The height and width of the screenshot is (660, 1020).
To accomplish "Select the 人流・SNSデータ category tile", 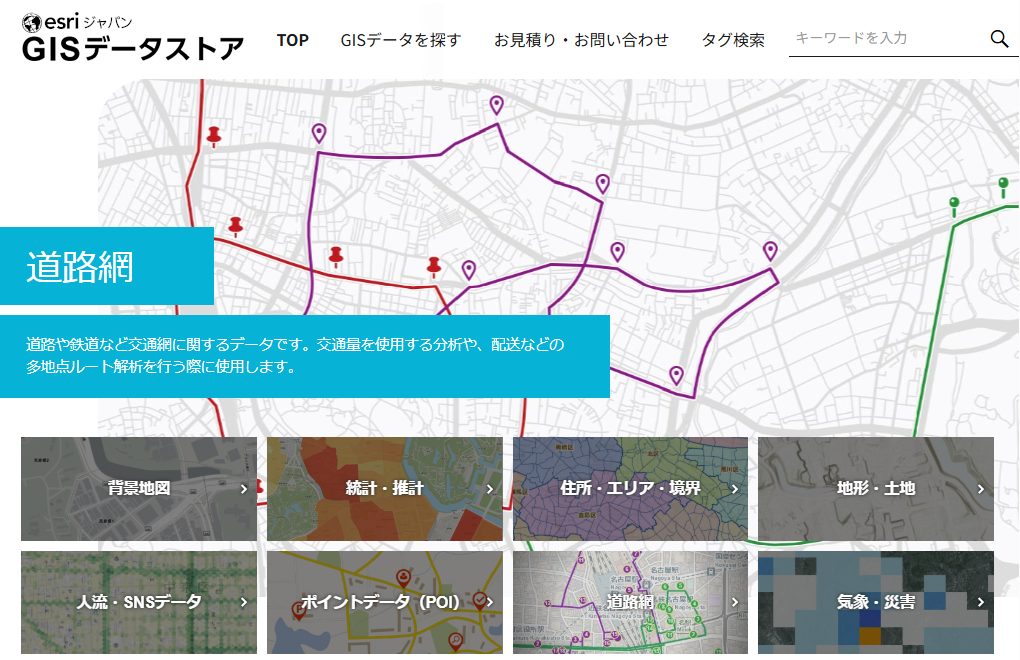I will coord(139,602).
